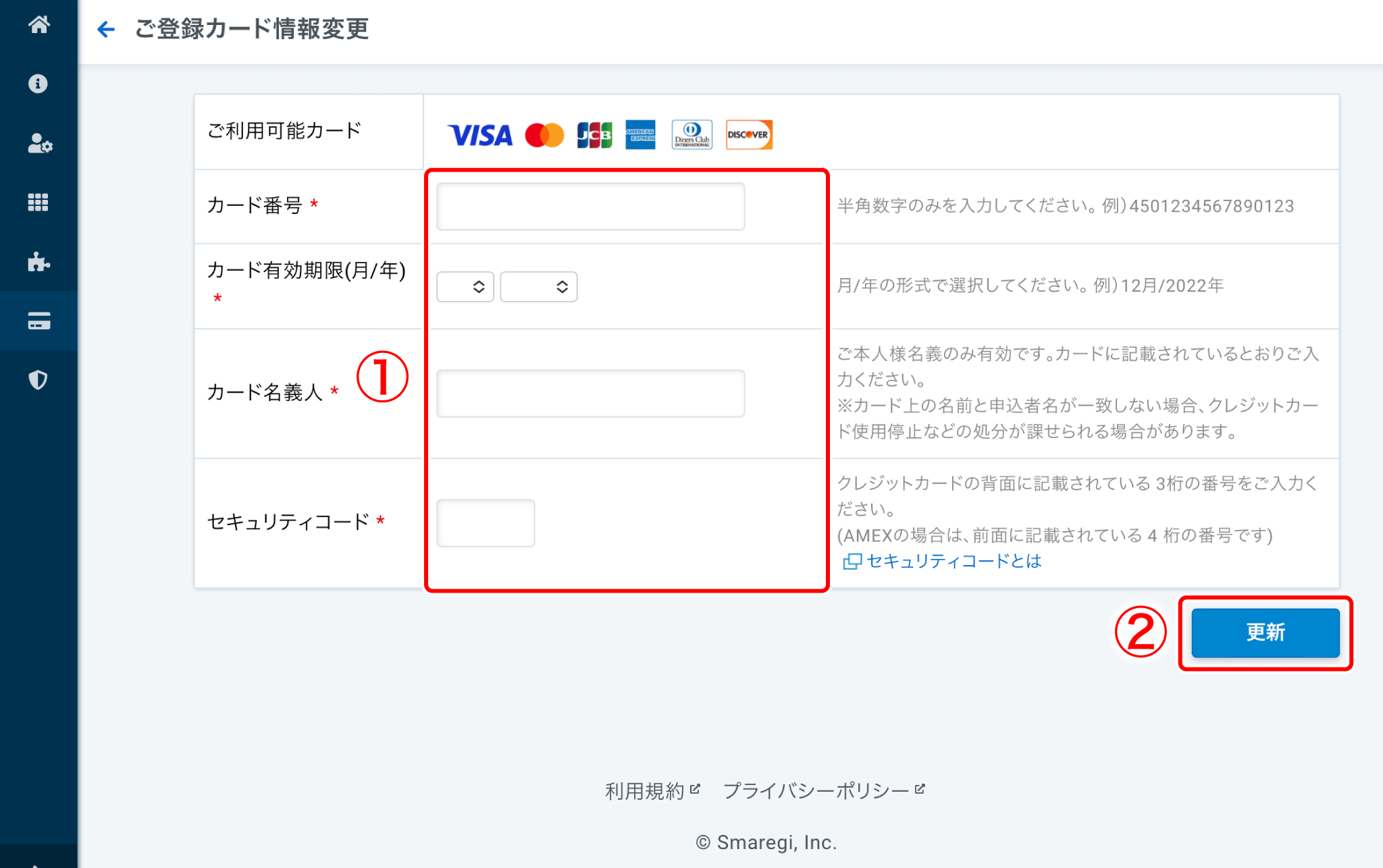Open the expiration month dropdown
Screen dimensions: 1383x868
click(x=465, y=287)
